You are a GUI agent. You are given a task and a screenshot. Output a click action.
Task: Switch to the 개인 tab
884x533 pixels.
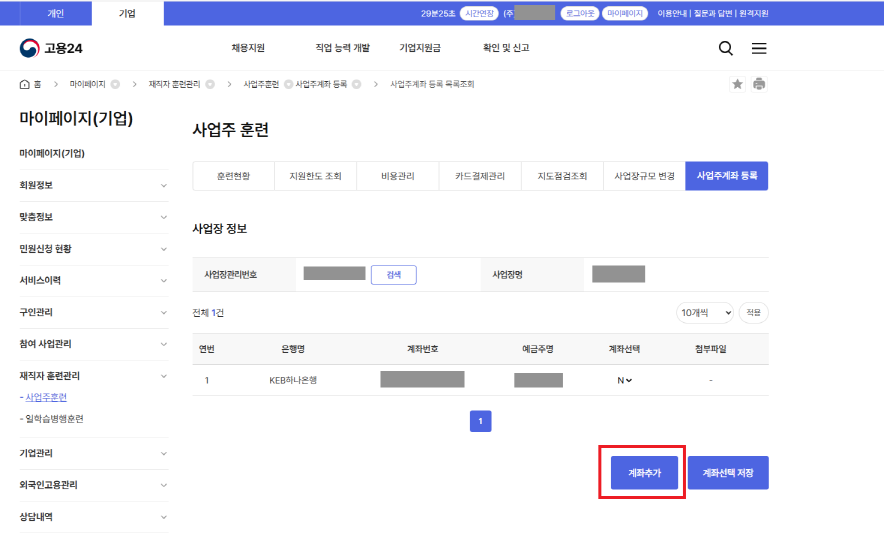pos(58,13)
